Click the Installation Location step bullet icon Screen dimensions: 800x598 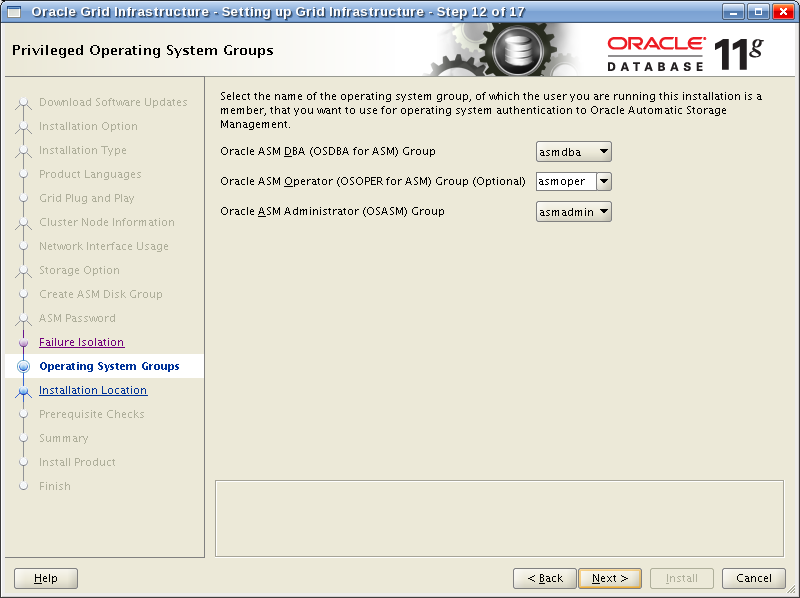pos(24,391)
